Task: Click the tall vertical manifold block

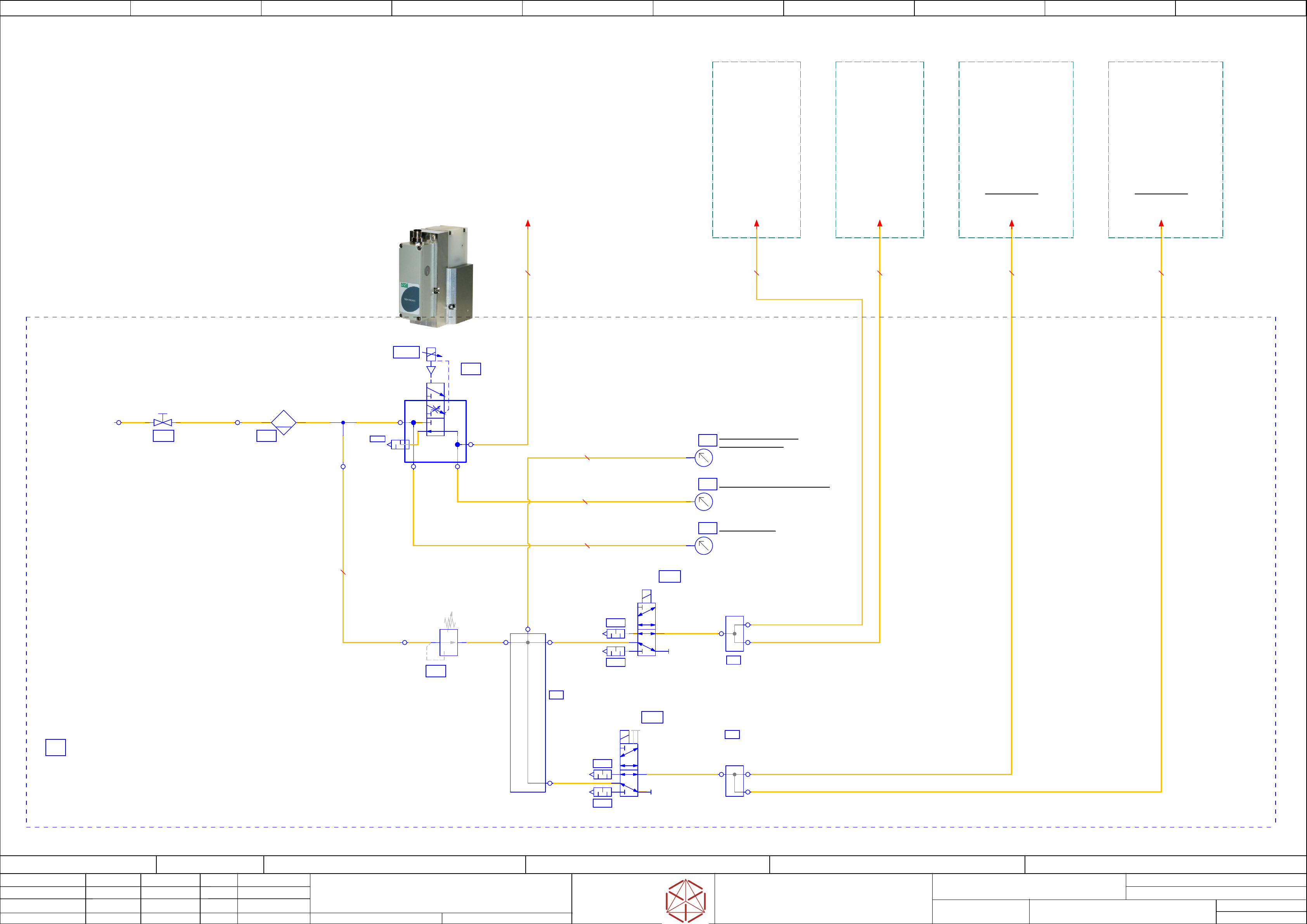Action: (x=528, y=712)
